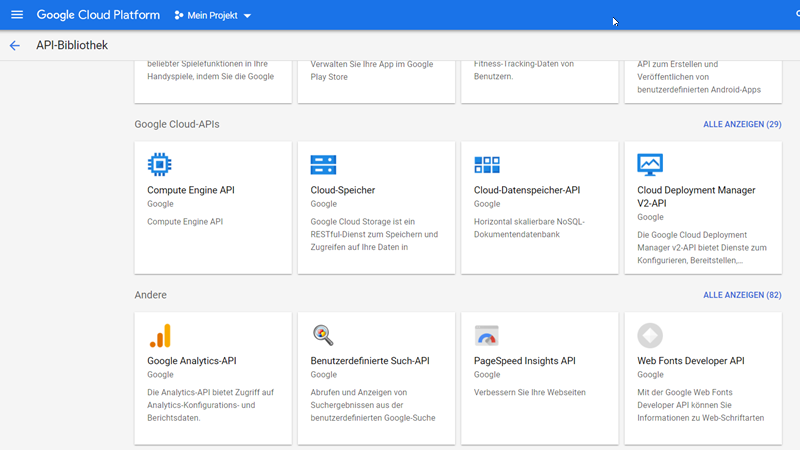Click the Compute Engine API chip icon

coord(159,164)
